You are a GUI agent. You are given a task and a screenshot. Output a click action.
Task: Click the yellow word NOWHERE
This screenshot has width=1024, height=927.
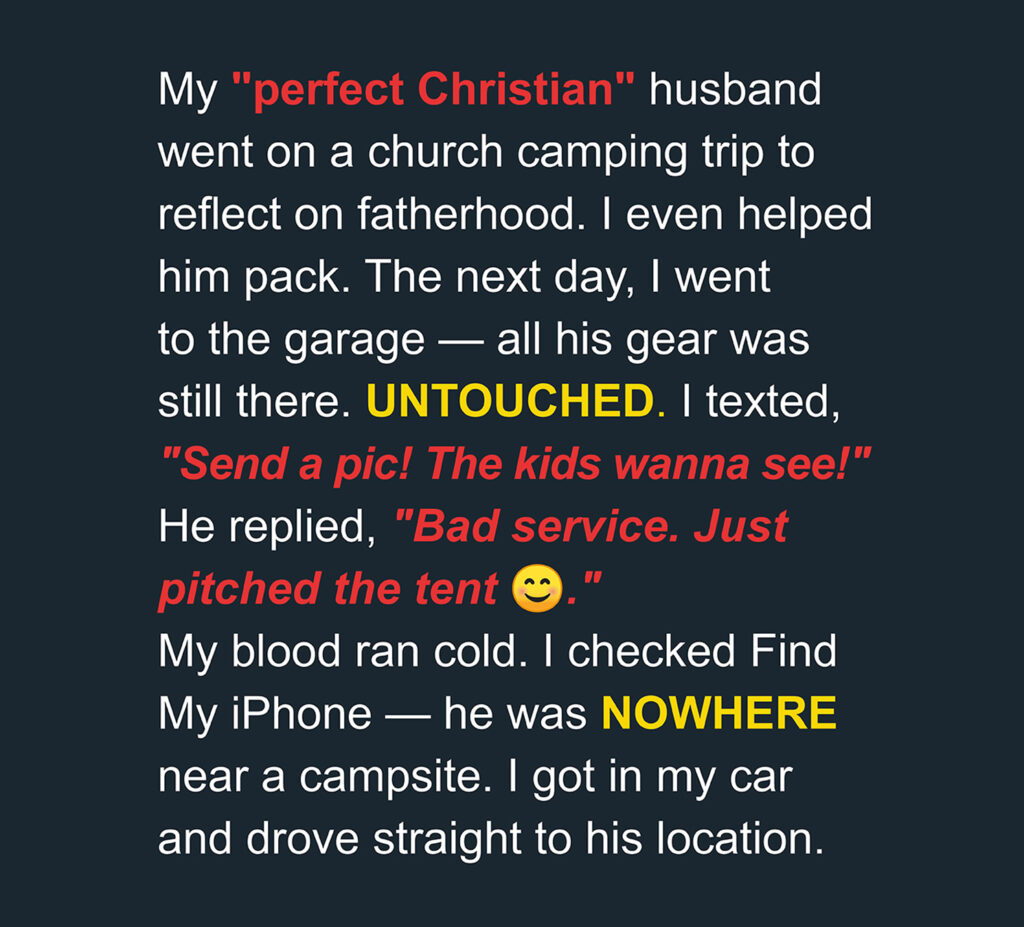point(719,713)
